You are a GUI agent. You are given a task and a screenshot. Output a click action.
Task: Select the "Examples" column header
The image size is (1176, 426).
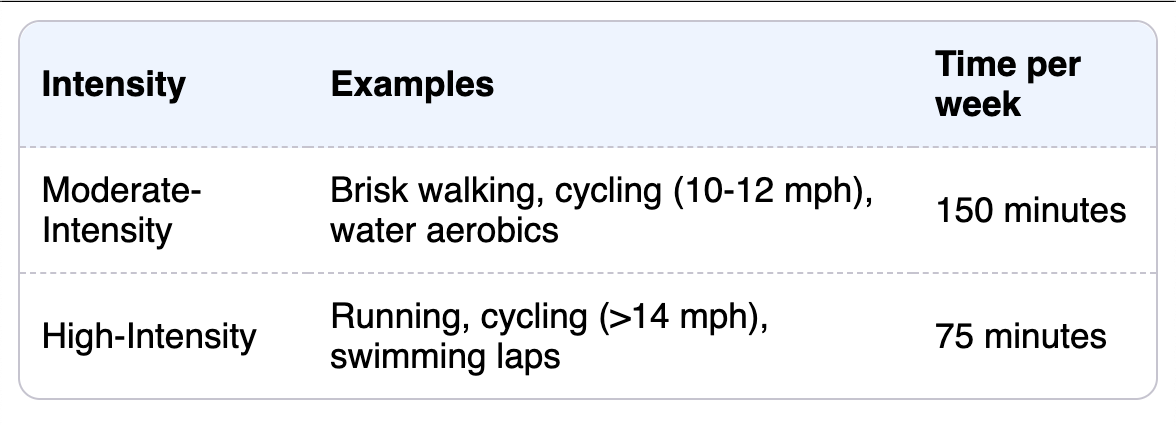click(x=412, y=85)
